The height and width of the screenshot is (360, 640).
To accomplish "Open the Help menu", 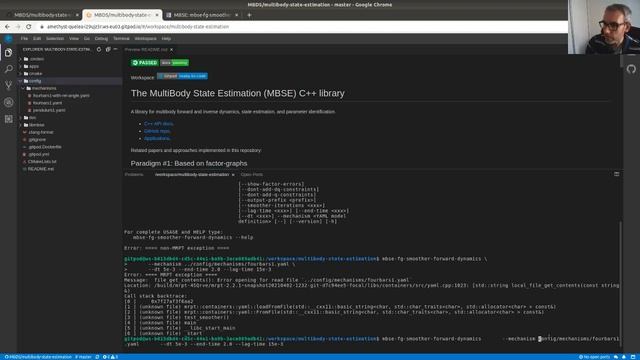I will (x=166, y=39).
